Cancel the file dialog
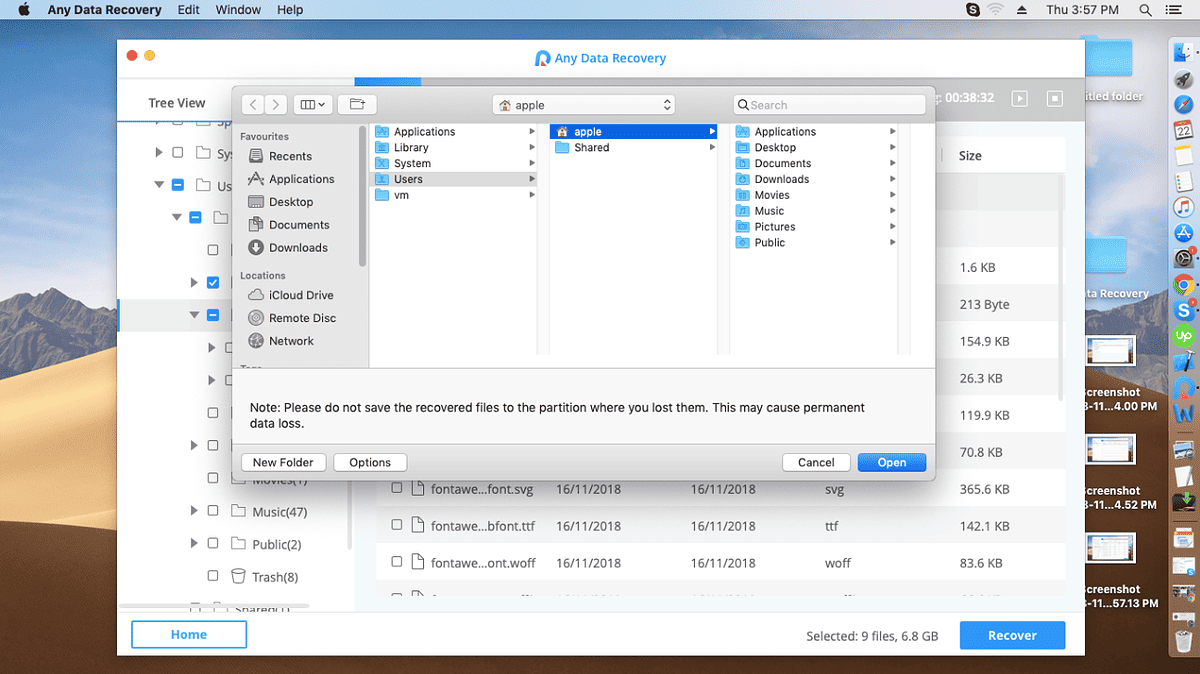 coord(816,462)
